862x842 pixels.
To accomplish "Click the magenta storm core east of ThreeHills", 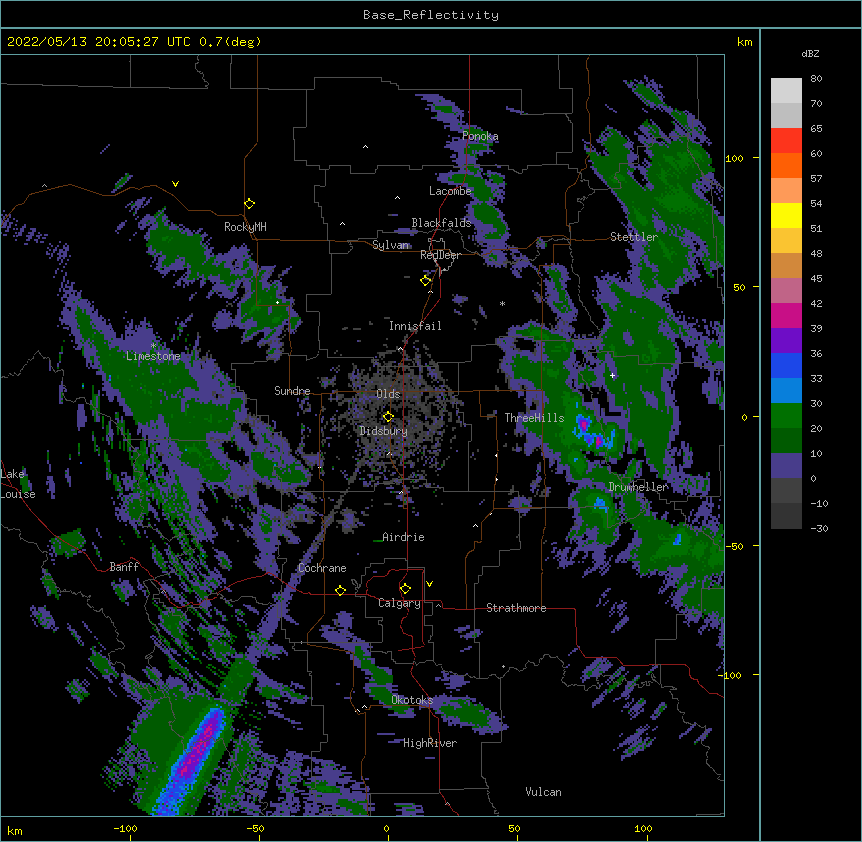I will 584,424.
